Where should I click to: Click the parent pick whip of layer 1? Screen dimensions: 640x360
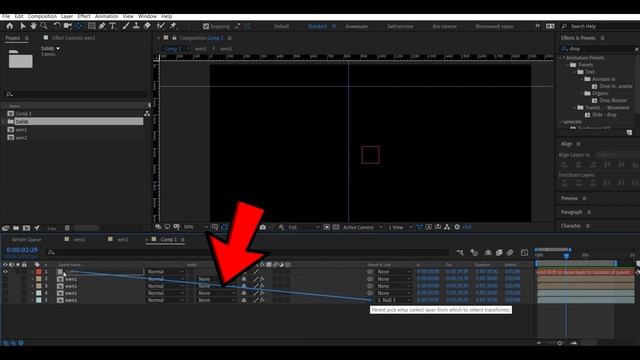[x=370, y=272]
